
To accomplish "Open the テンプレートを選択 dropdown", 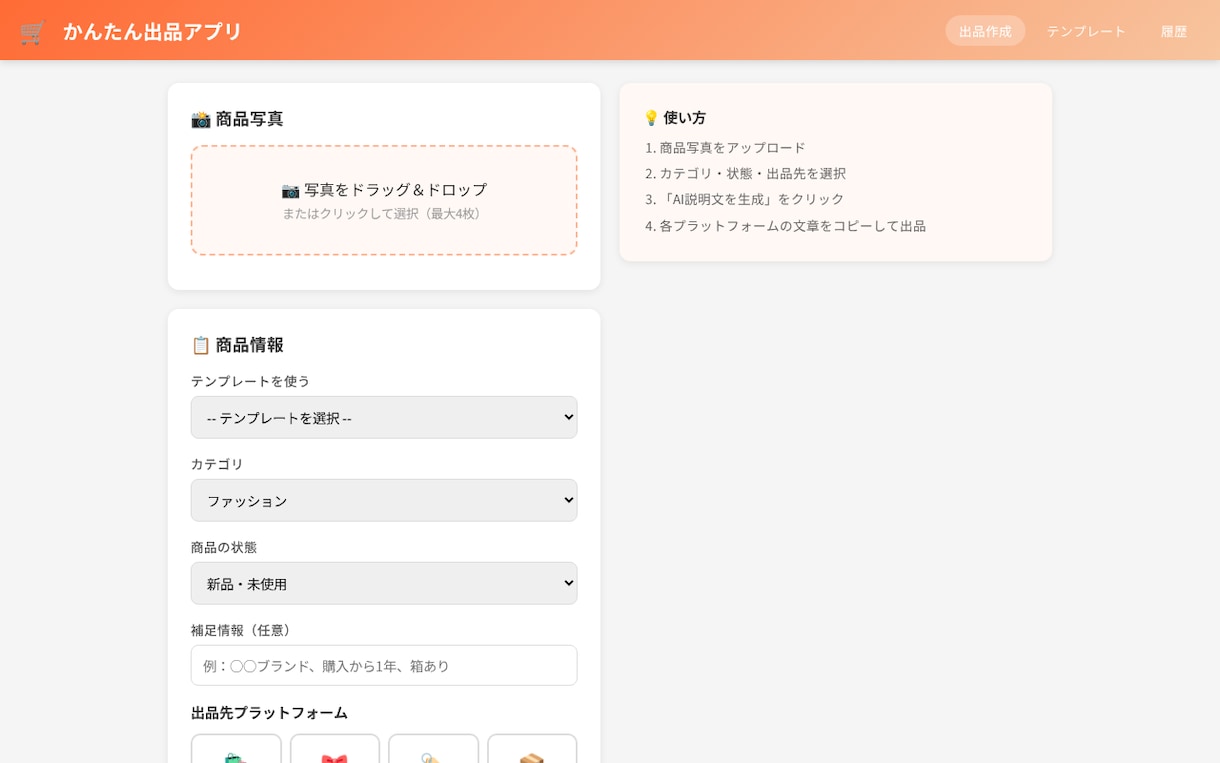I will [x=384, y=417].
